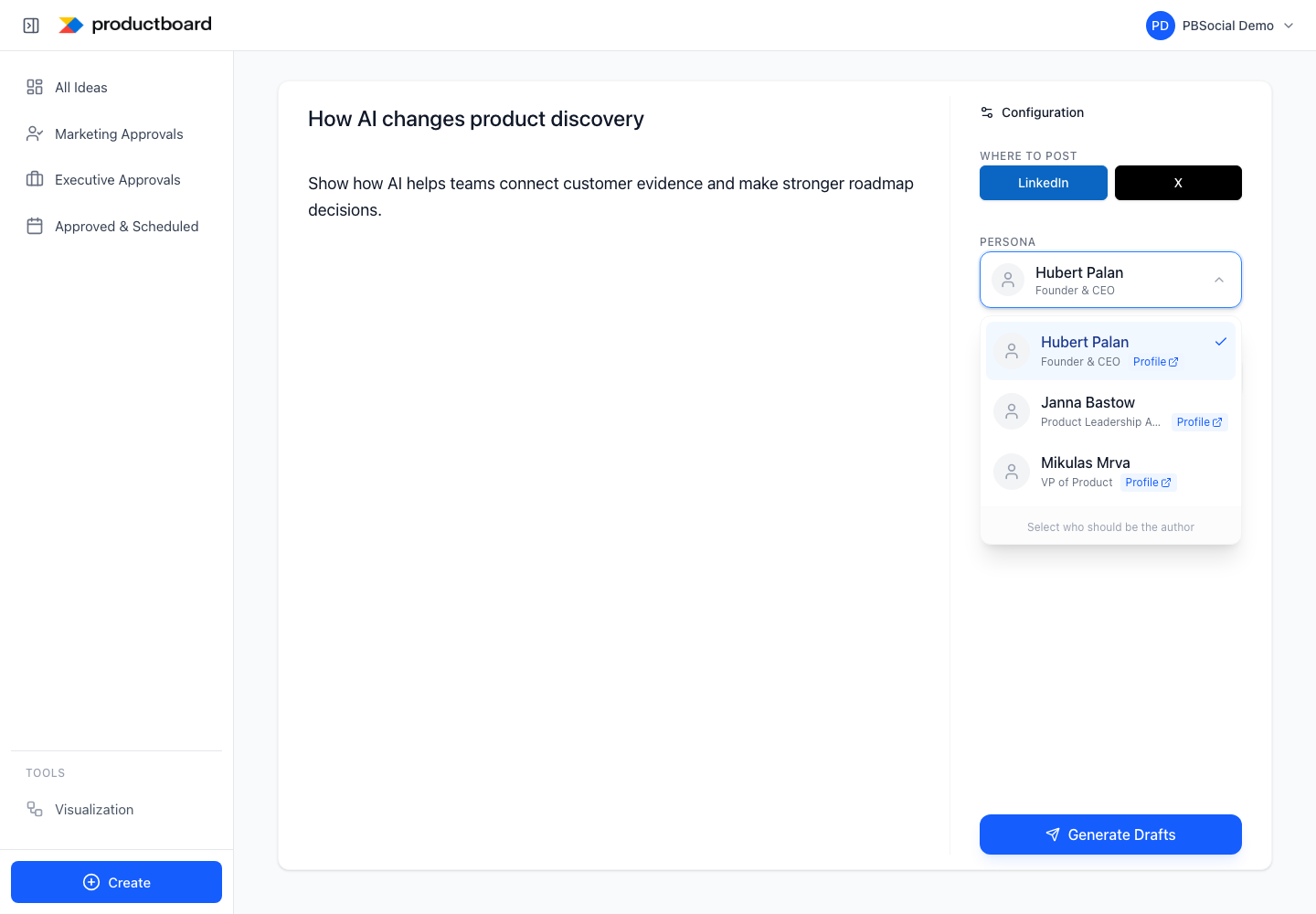Click the Productboard logo
The width and height of the screenshot is (1316, 914).
click(x=135, y=25)
